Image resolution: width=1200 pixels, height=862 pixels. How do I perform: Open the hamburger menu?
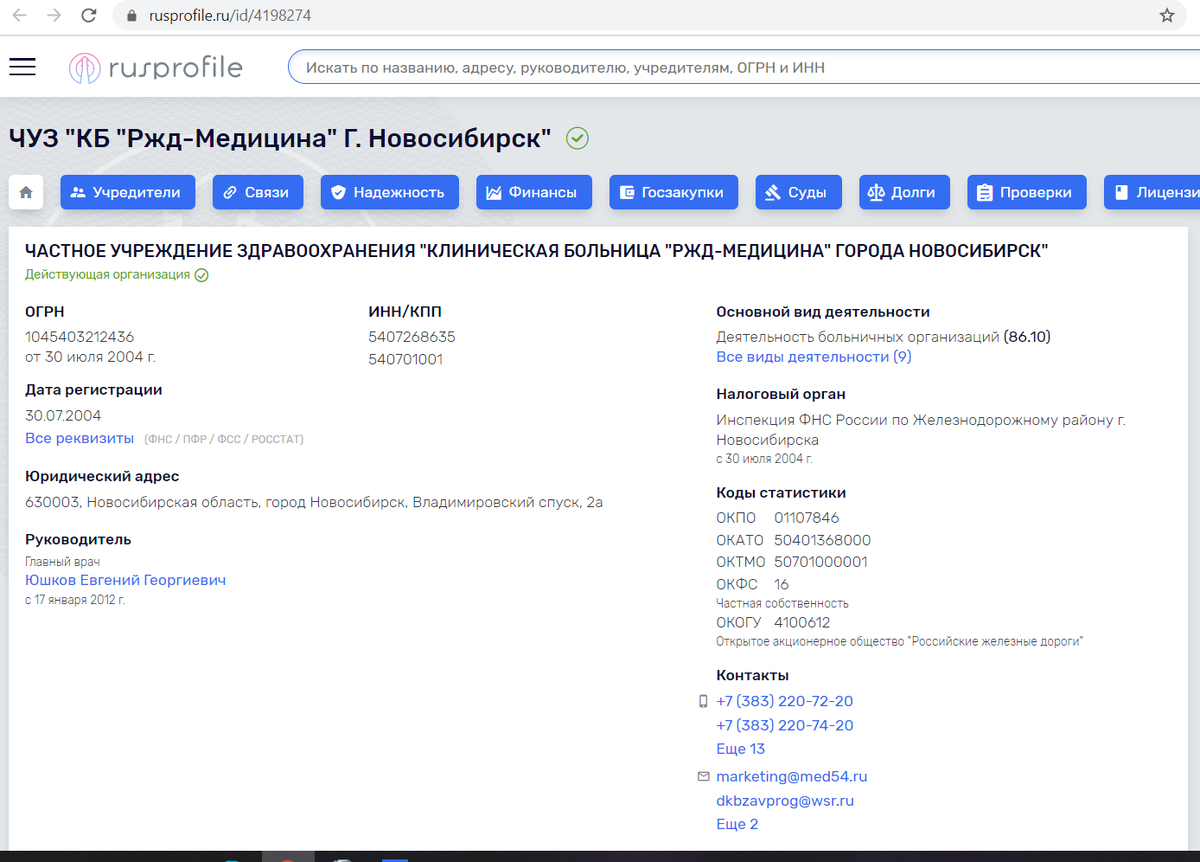pos(21,66)
